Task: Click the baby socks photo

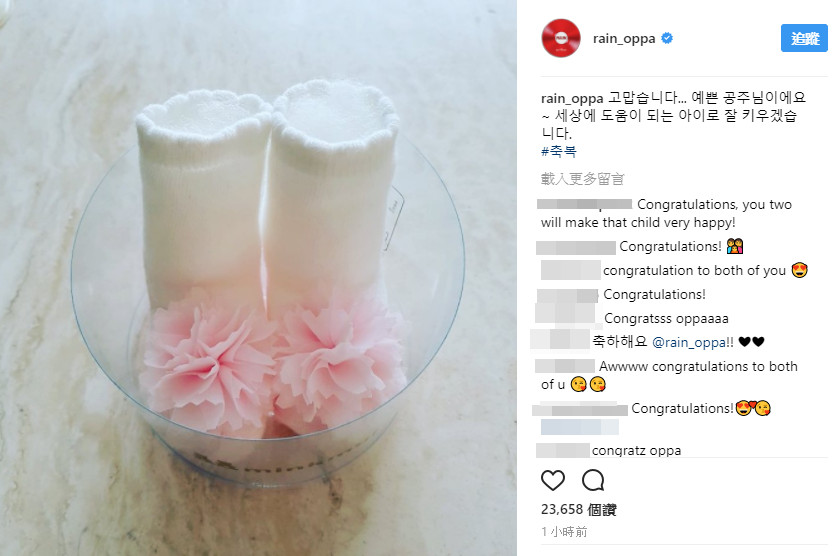Action: [x=258, y=278]
